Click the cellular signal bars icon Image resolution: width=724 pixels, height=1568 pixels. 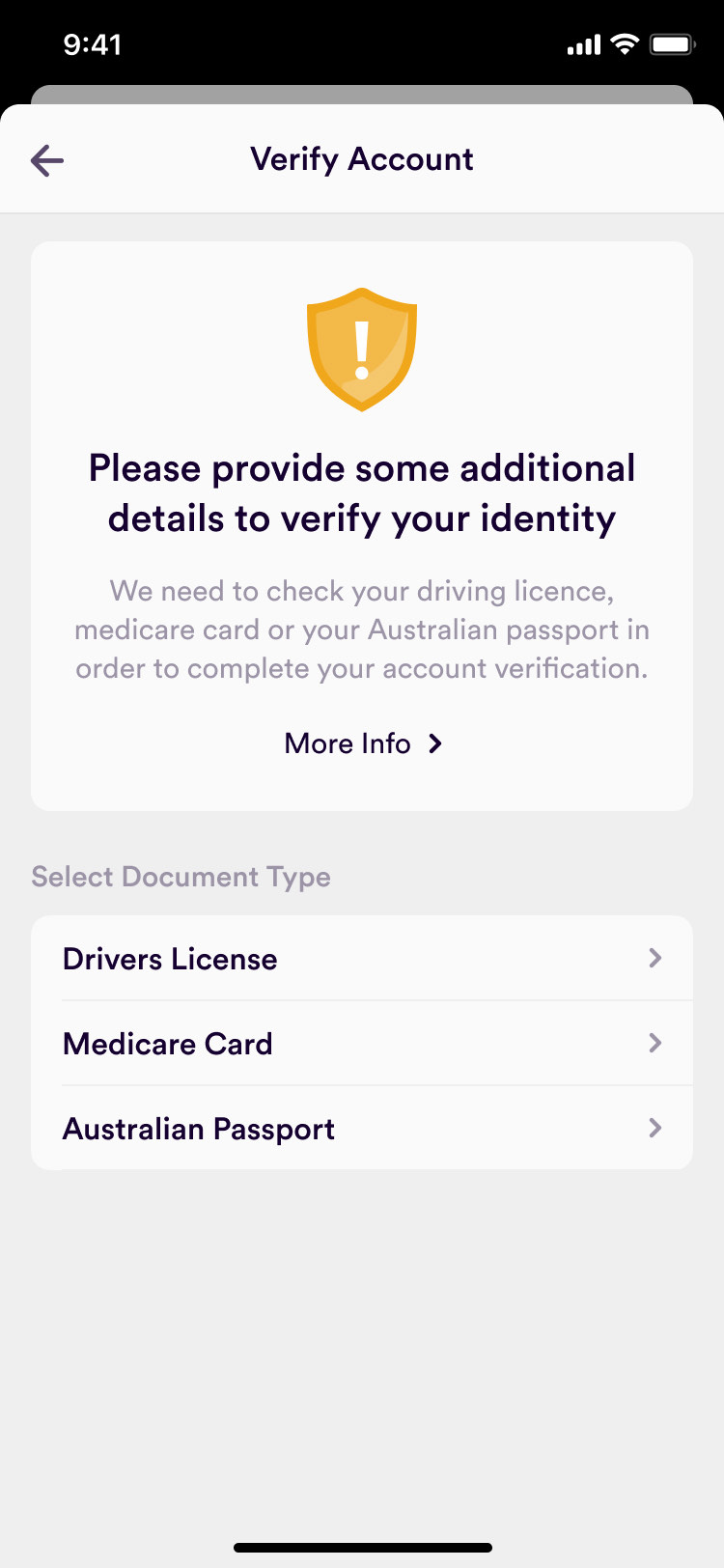pos(583,45)
